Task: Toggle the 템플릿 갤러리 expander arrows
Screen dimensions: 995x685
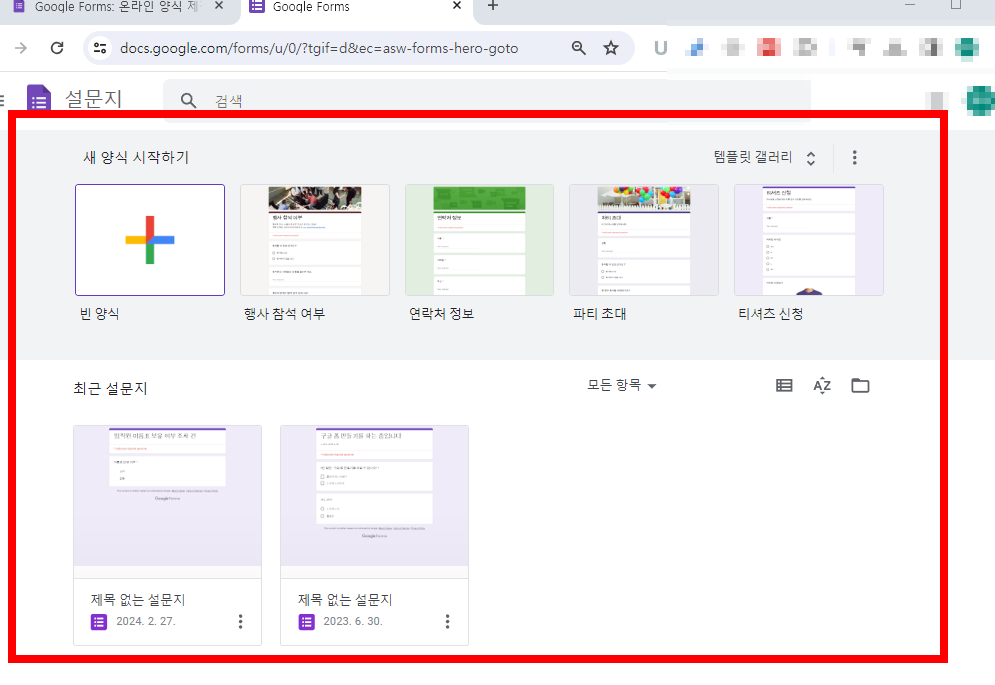Action: 810,157
